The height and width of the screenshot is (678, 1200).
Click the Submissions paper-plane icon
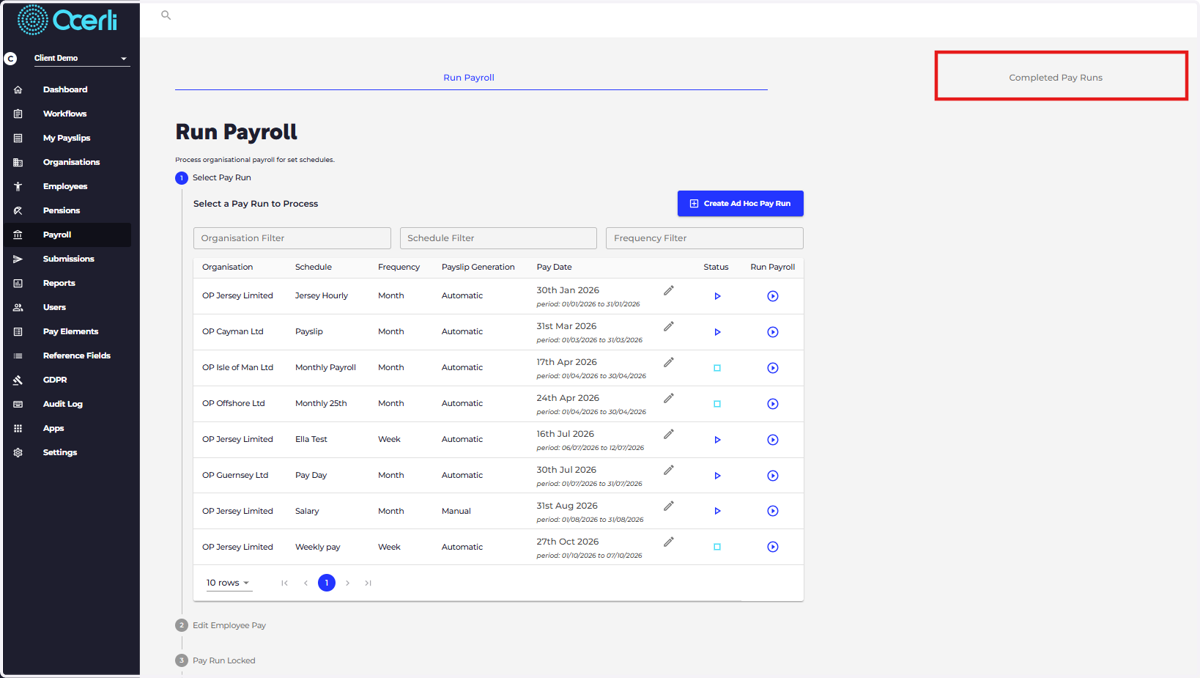tap(18, 259)
